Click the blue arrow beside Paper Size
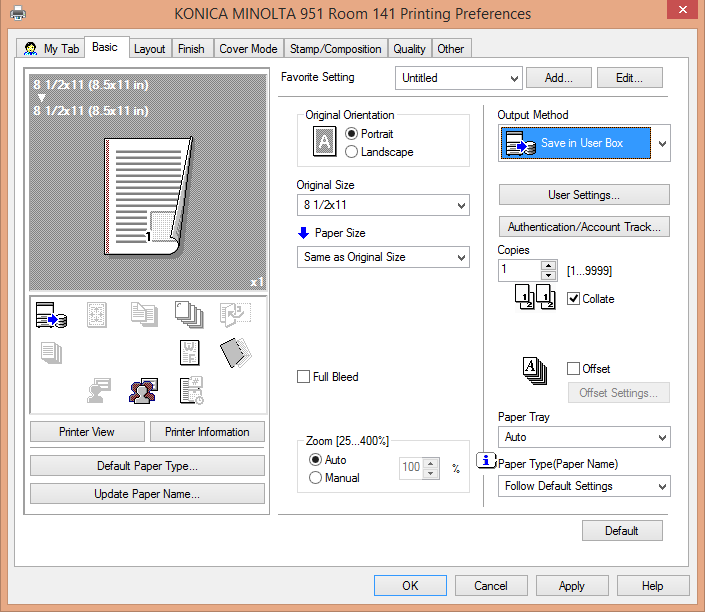 (x=303, y=232)
